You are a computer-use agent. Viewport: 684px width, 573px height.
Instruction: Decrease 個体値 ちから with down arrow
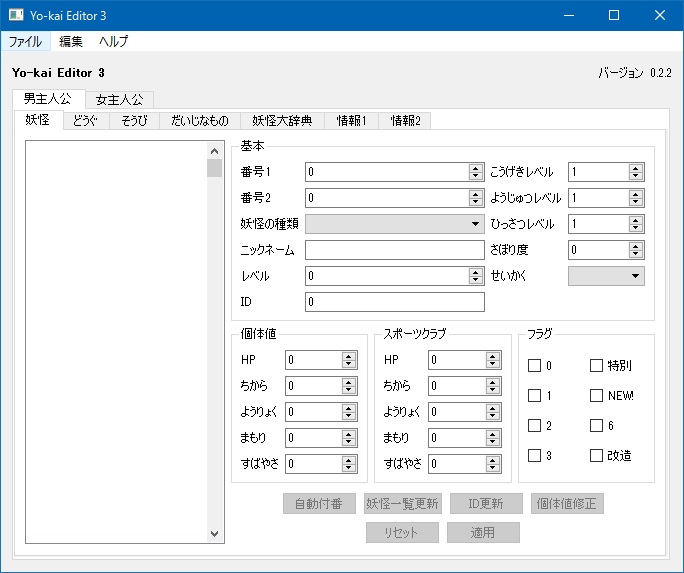pyautogui.click(x=349, y=390)
